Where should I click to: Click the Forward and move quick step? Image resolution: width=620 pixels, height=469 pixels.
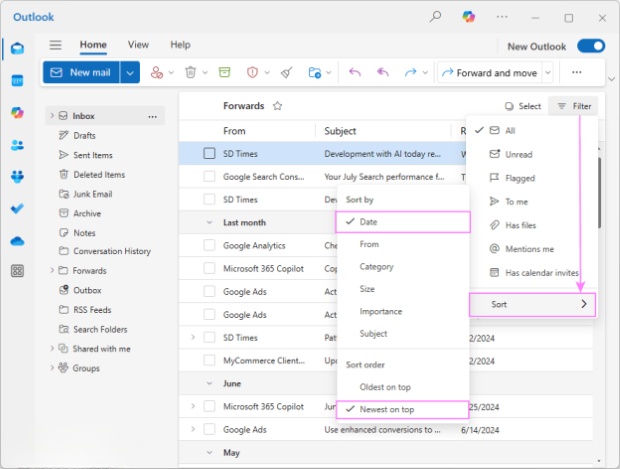tap(490, 73)
